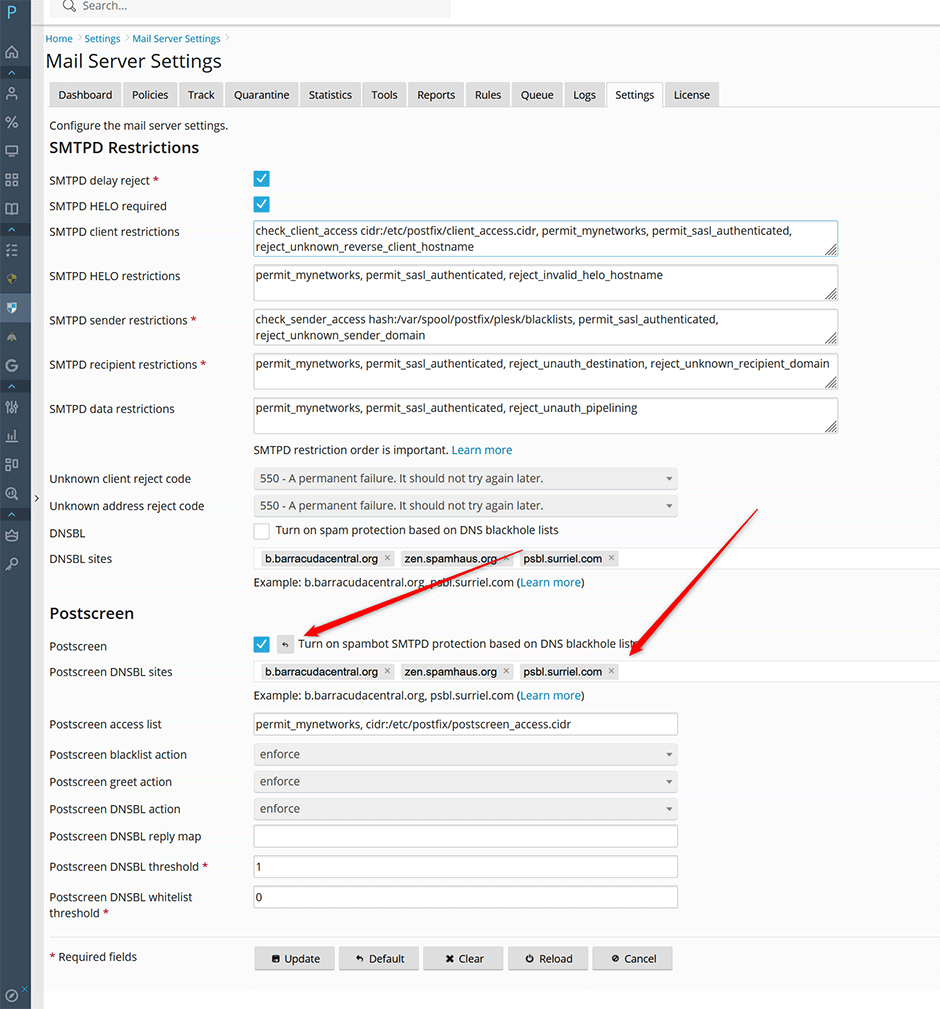Click the Update button
940x1009 pixels.
click(295, 958)
